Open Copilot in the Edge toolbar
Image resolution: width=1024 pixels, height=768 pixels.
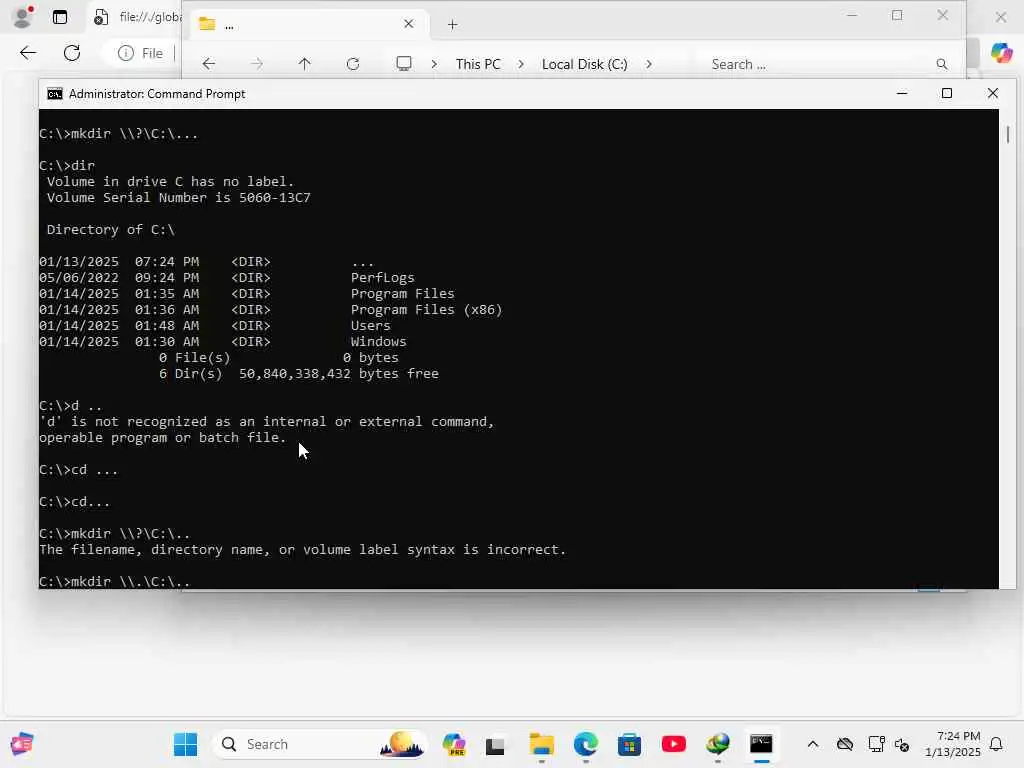click(1001, 52)
